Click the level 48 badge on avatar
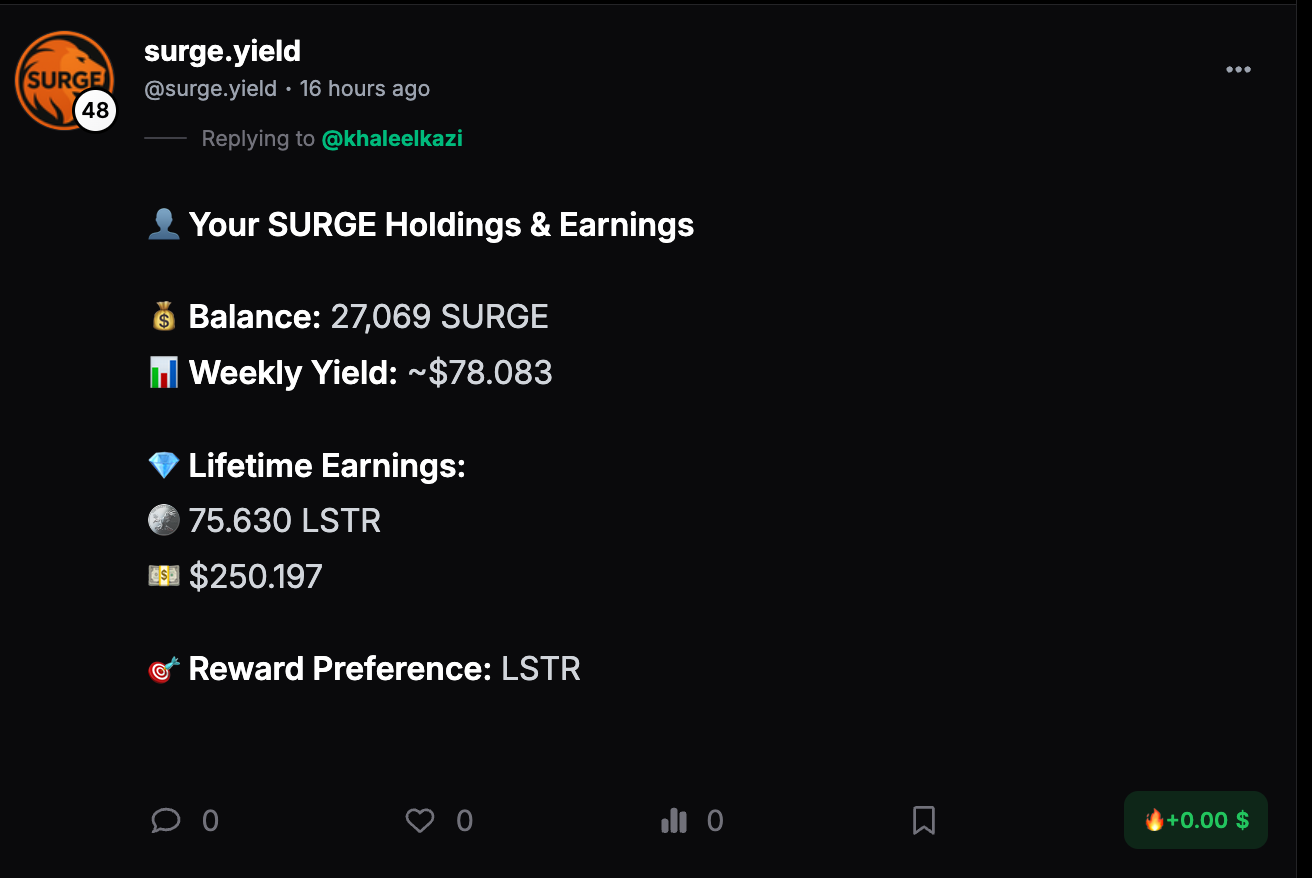Image resolution: width=1312 pixels, height=878 pixels. pos(96,111)
